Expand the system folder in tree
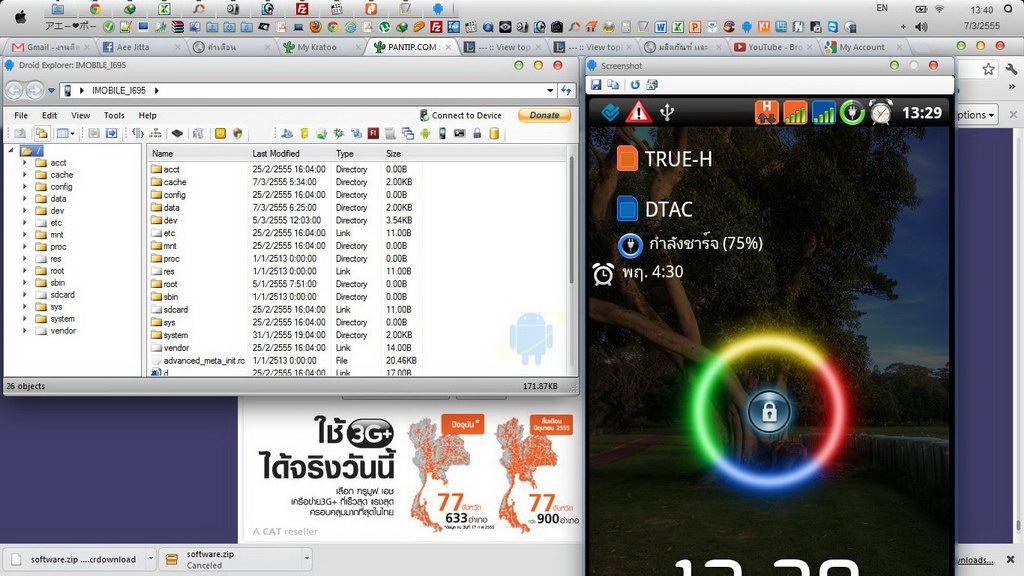This screenshot has height=576, width=1024. (25, 319)
